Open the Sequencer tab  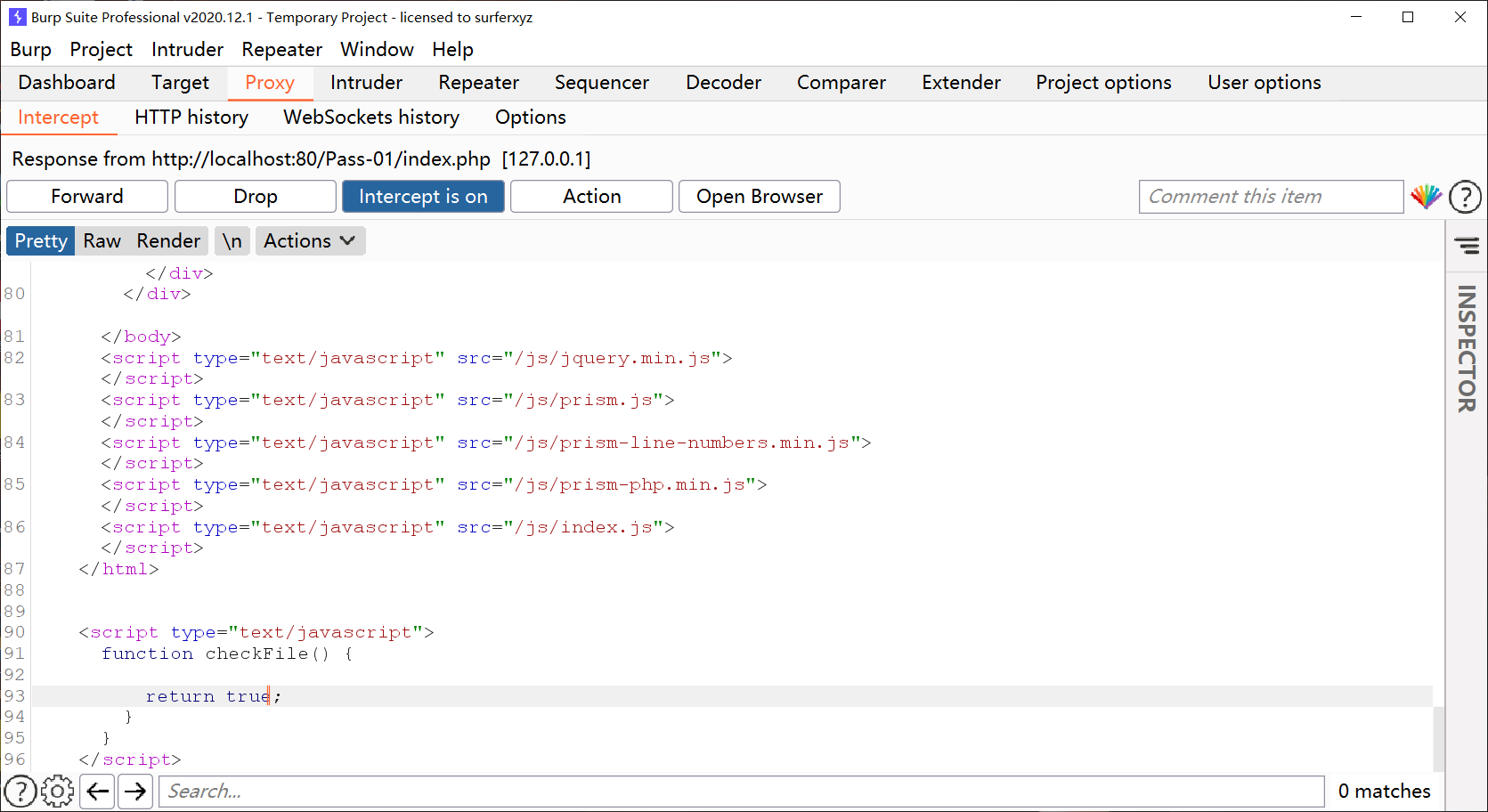[x=602, y=83]
